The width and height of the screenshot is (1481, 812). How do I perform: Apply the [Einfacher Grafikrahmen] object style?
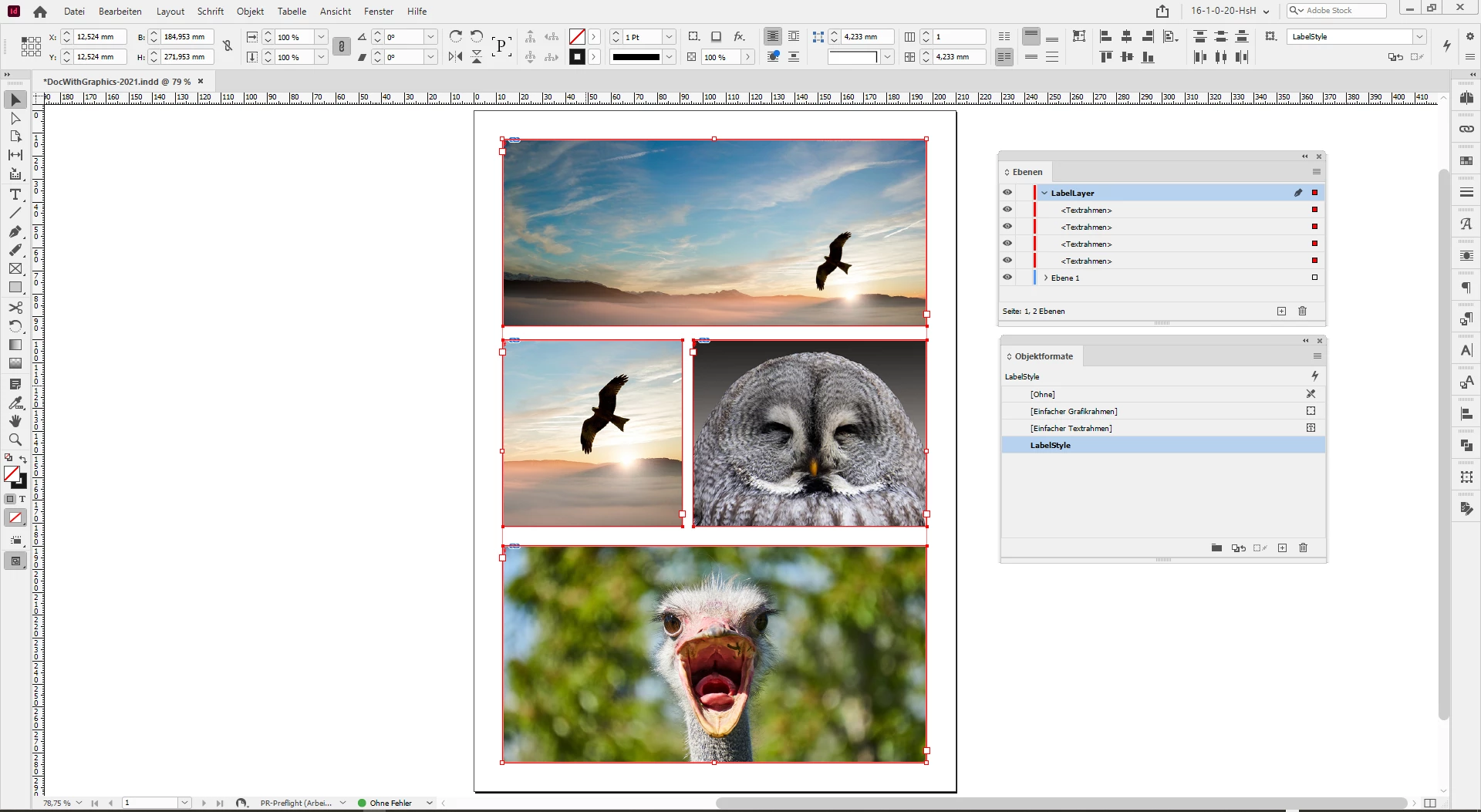pyautogui.click(x=1073, y=411)
